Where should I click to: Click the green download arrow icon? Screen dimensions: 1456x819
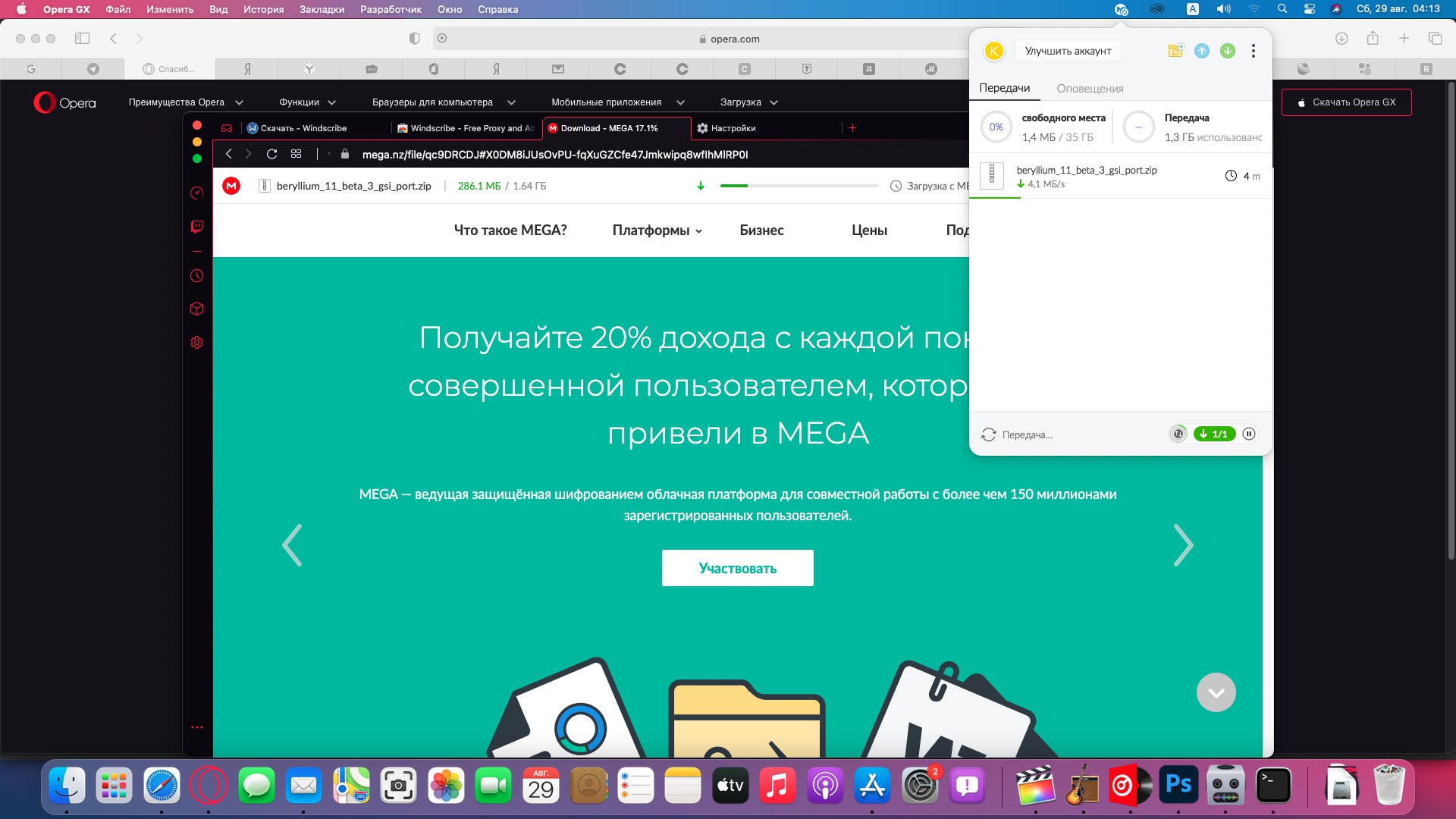click(x=1228, y=51)
